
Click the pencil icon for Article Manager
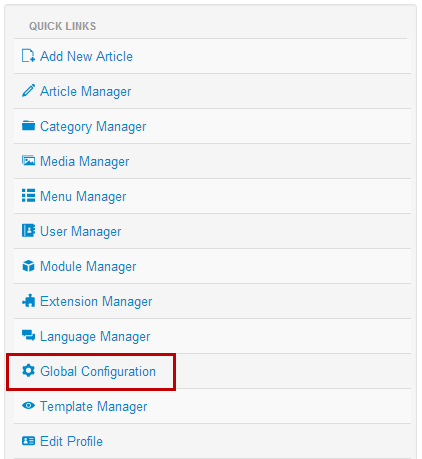28,91
